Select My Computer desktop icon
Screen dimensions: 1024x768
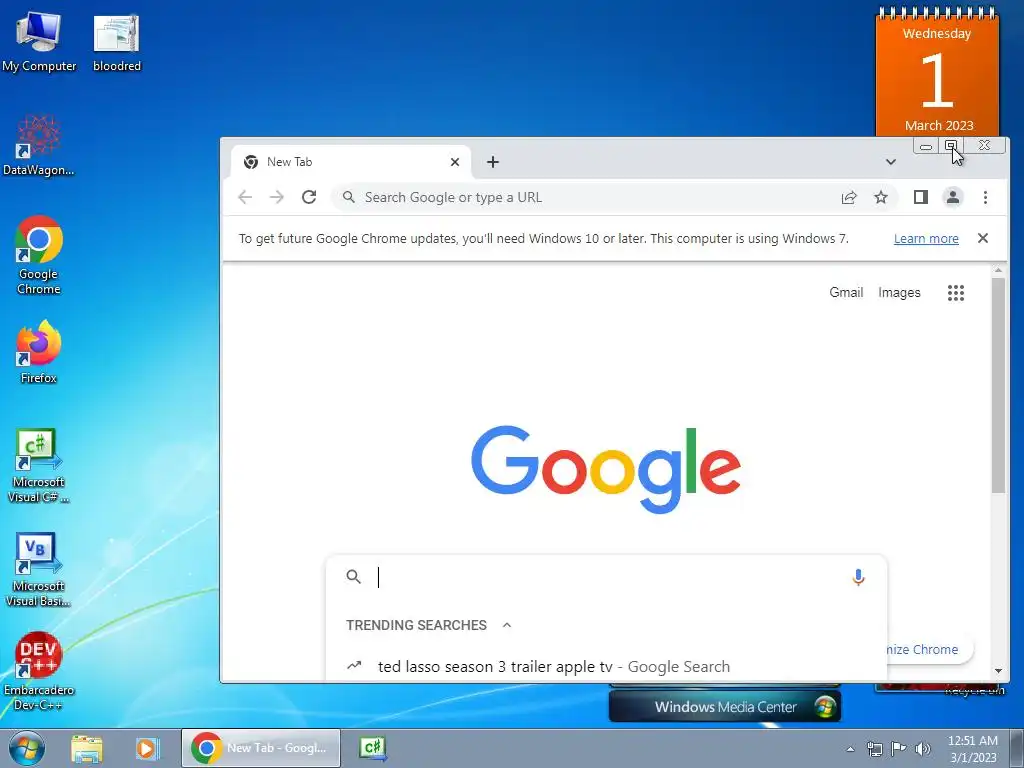point(39,41)
